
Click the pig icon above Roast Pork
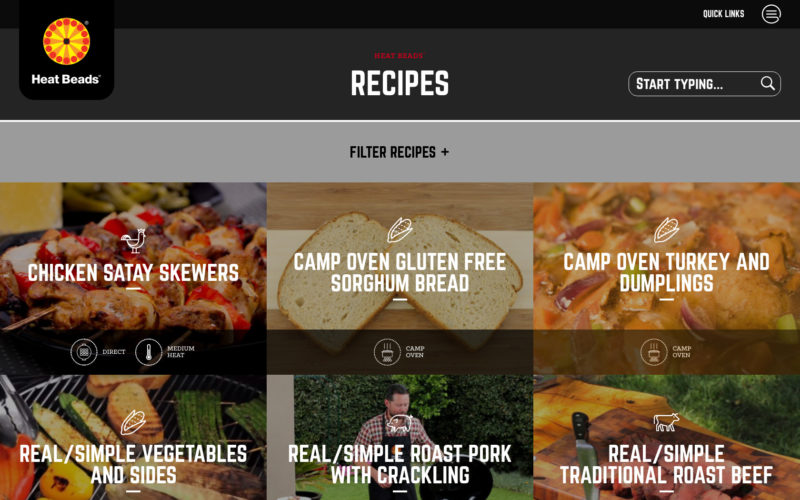(x=399, y=422)
